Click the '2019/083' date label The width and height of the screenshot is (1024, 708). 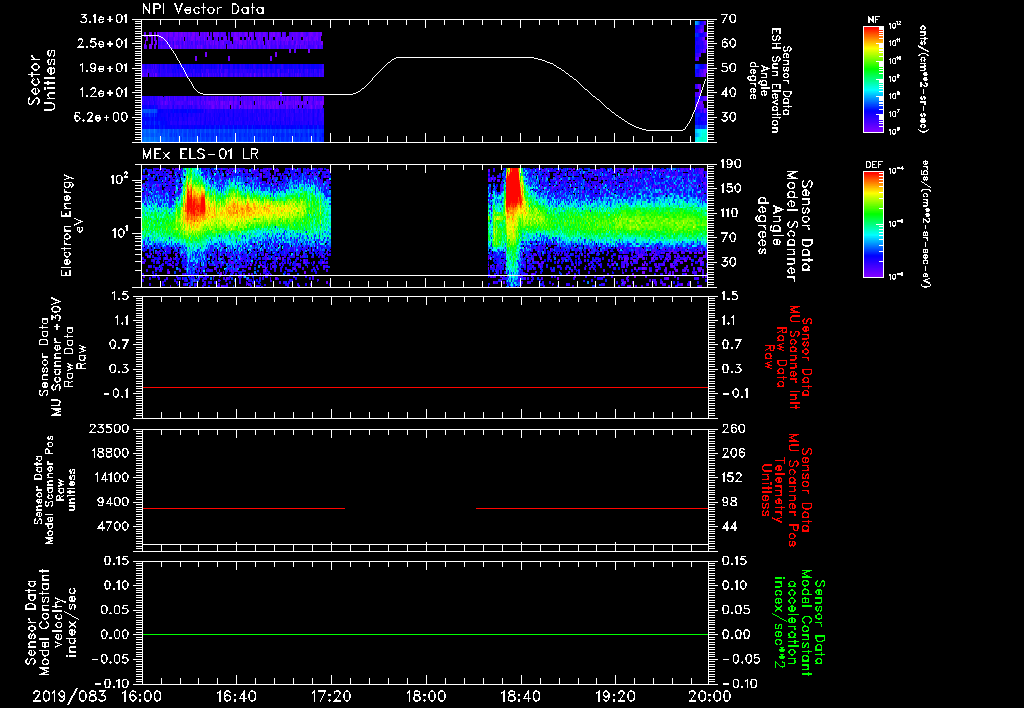coord(69,696)
